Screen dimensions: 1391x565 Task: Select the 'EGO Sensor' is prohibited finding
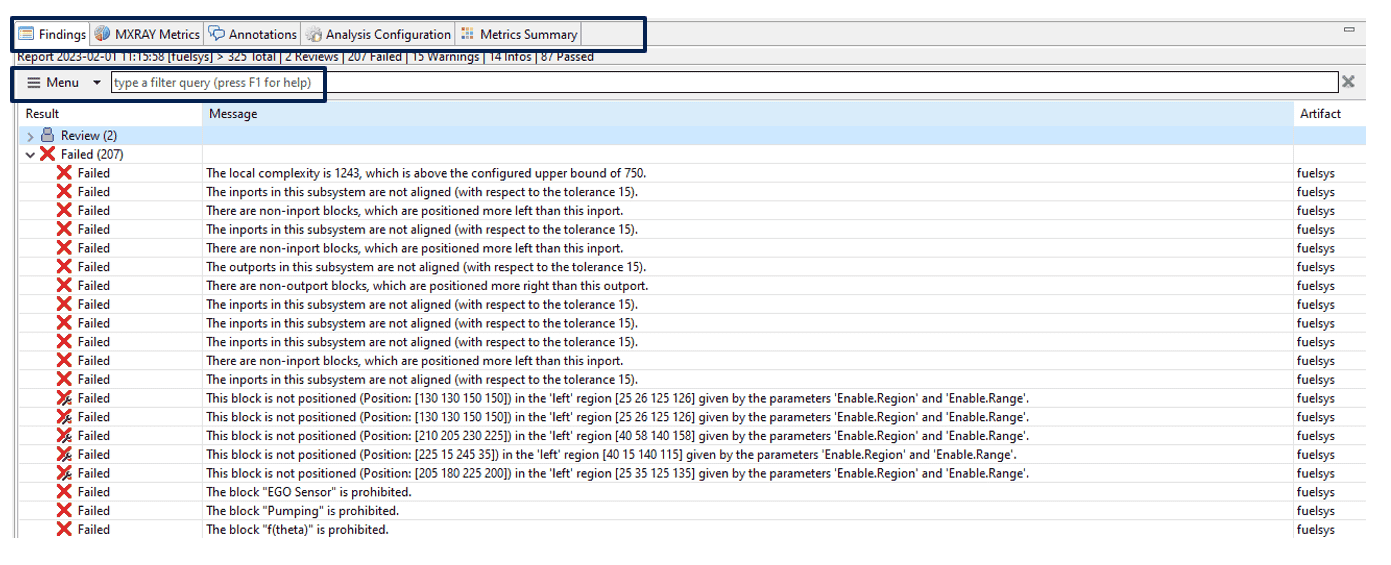click(x=309, y=492)
